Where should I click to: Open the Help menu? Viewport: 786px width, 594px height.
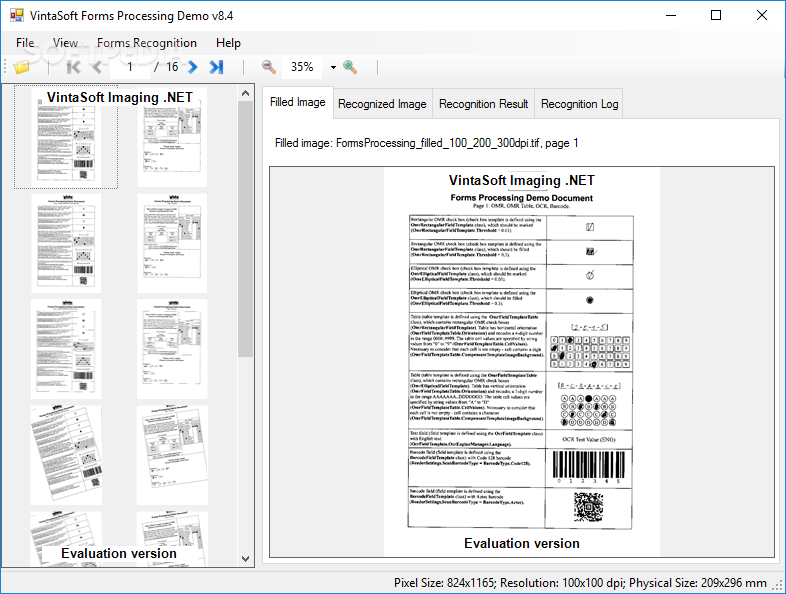point(228,43)
